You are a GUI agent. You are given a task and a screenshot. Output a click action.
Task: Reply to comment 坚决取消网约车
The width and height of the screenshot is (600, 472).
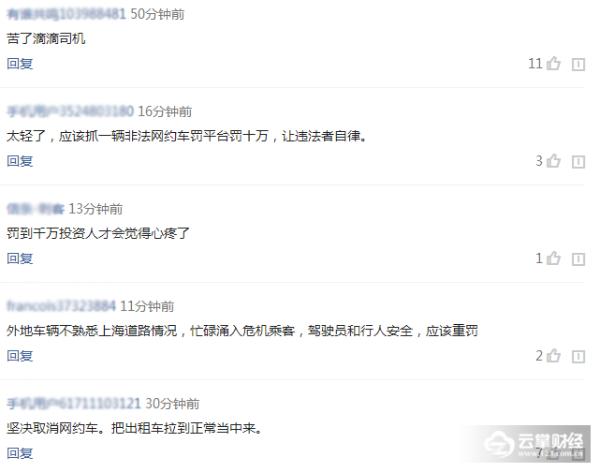[x=20, y=453]
